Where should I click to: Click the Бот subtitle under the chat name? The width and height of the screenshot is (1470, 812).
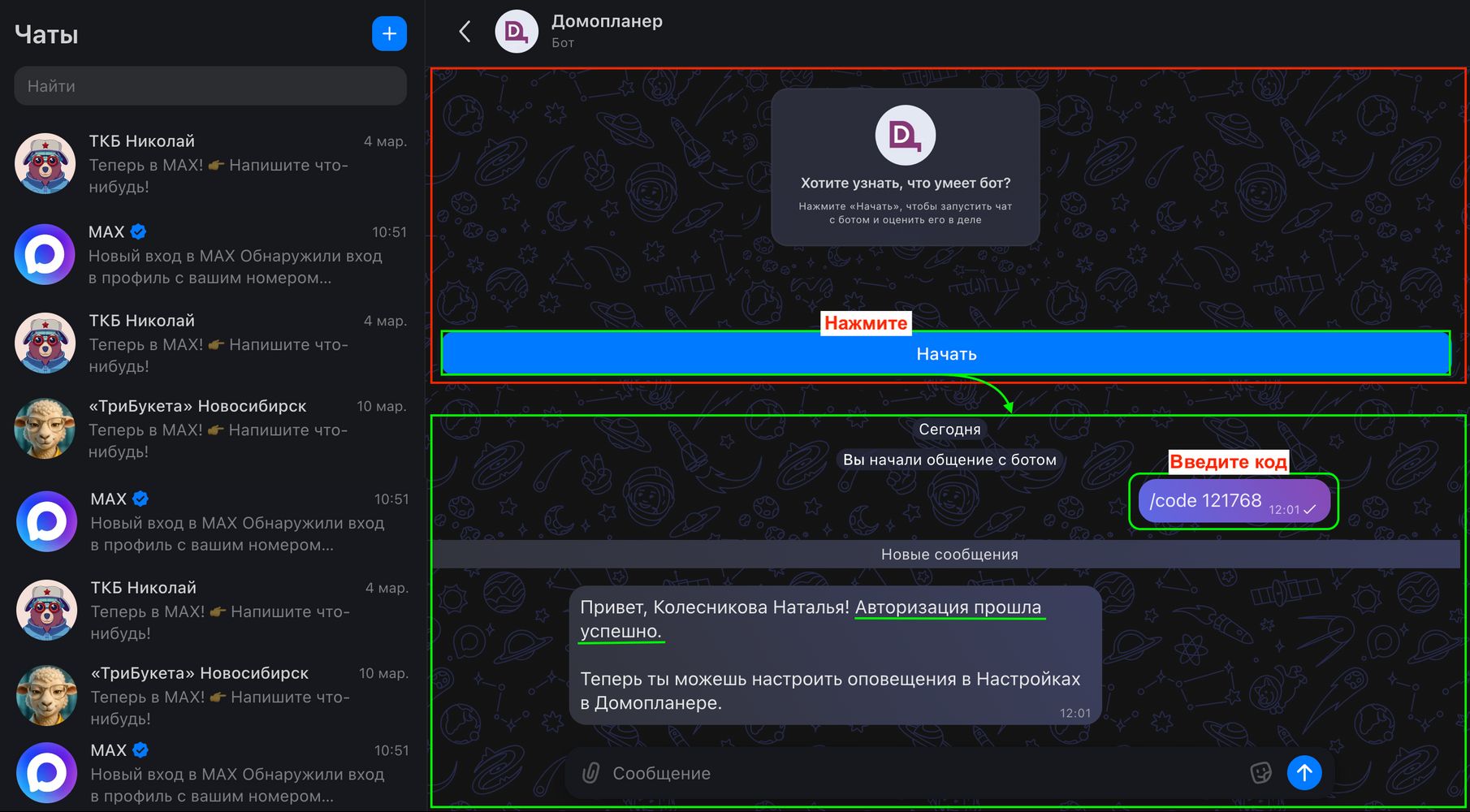click(563, 43)
